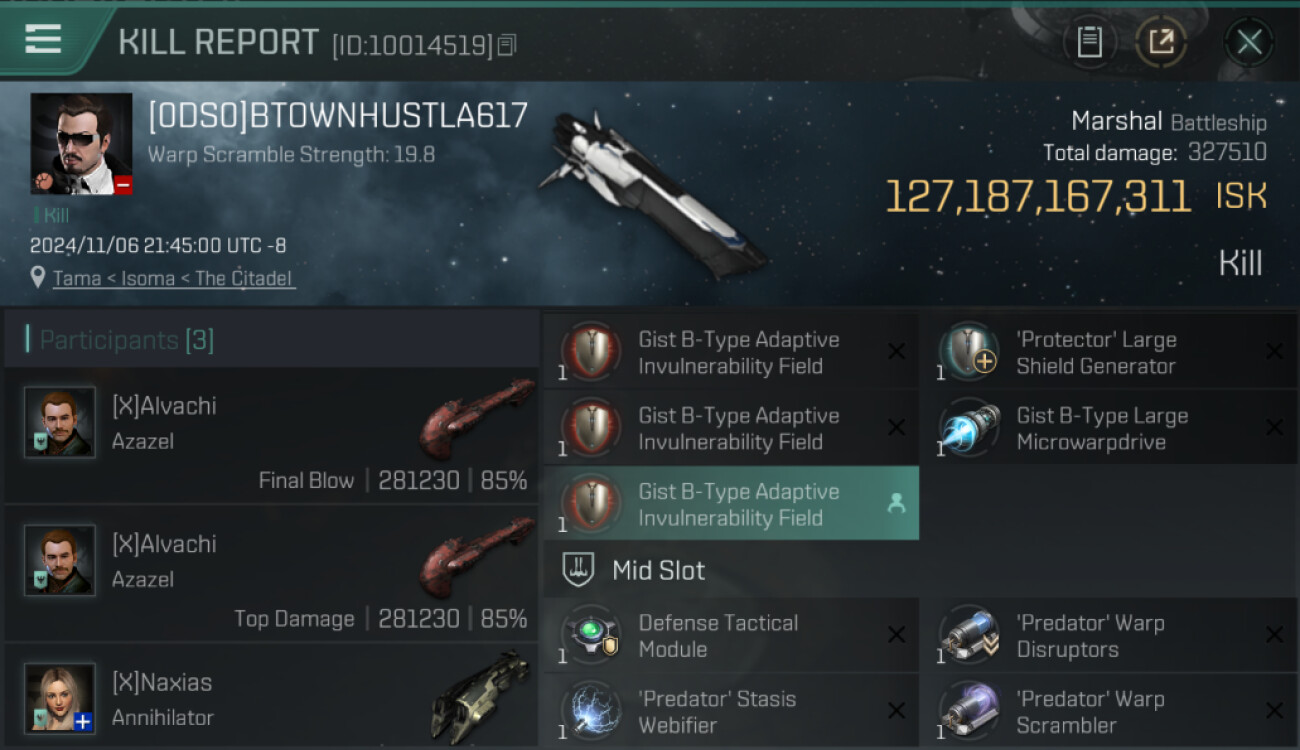Open Naxias pilot portrait
Screen dimensions: 1300x750
60,698
